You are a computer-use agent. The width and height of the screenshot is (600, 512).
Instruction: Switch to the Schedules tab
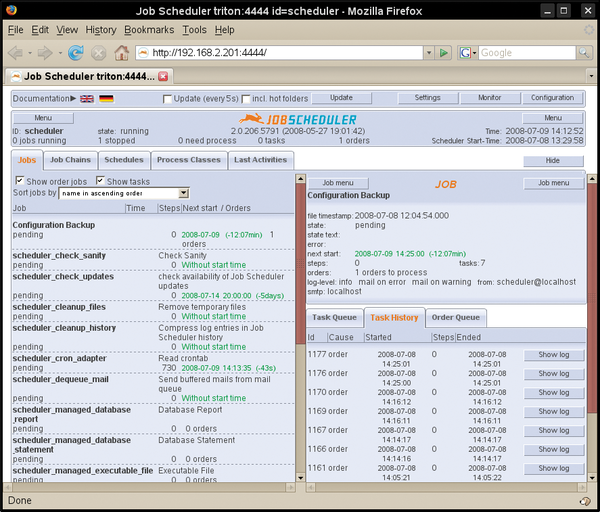click(x=124, y=160)
